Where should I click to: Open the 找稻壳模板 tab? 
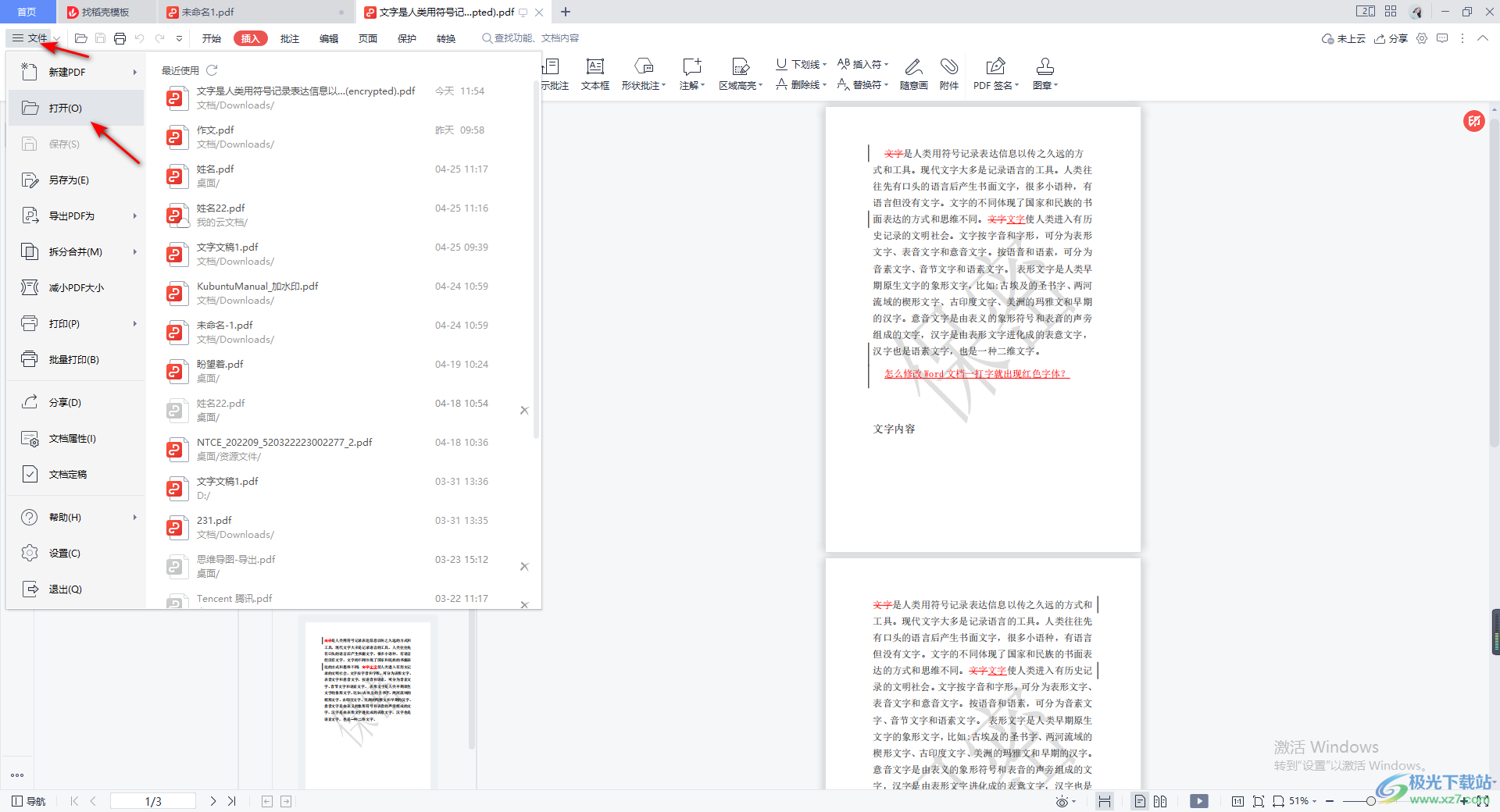click(x=106, y=12)
